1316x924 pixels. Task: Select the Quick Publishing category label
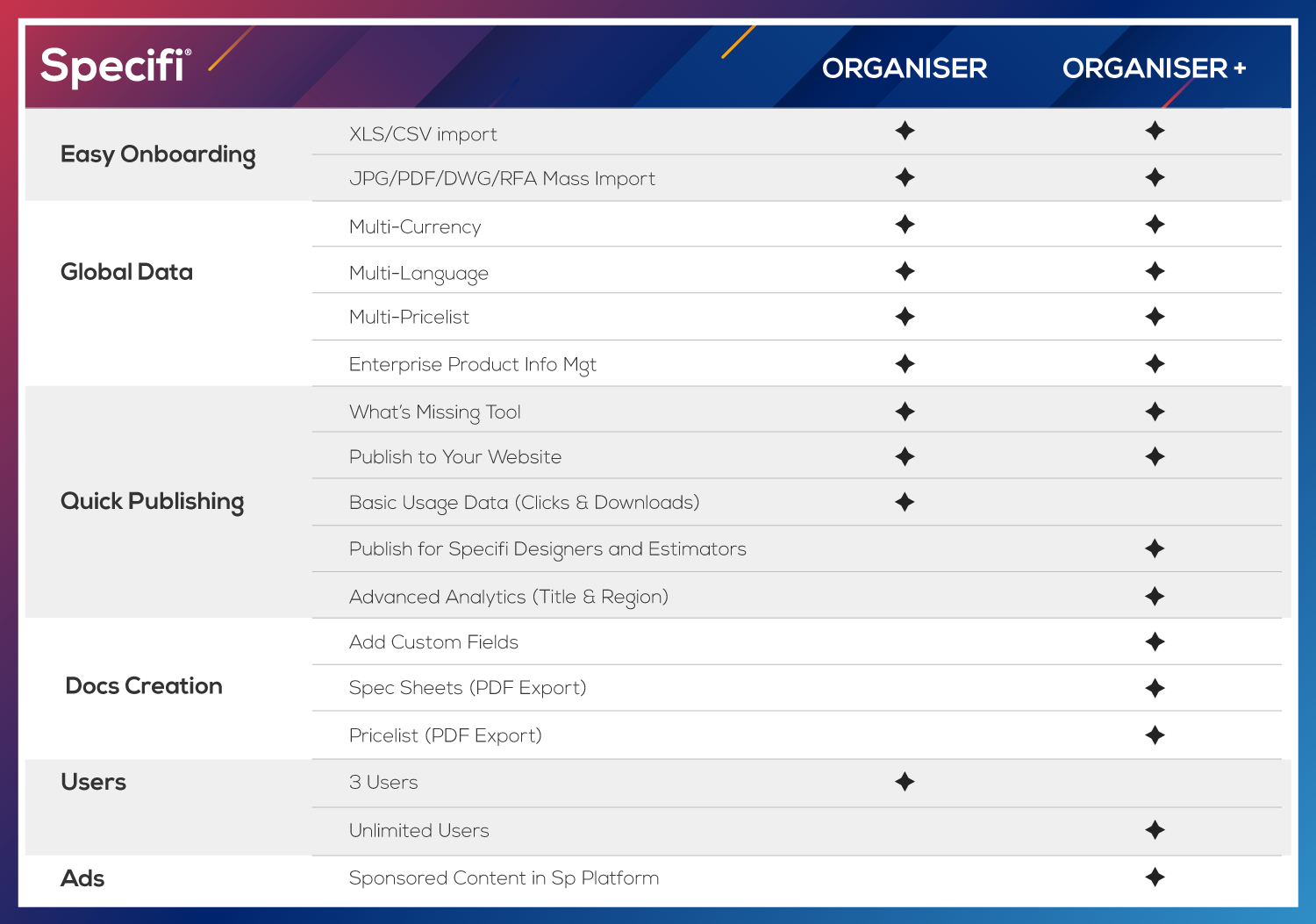click(152, 502)
